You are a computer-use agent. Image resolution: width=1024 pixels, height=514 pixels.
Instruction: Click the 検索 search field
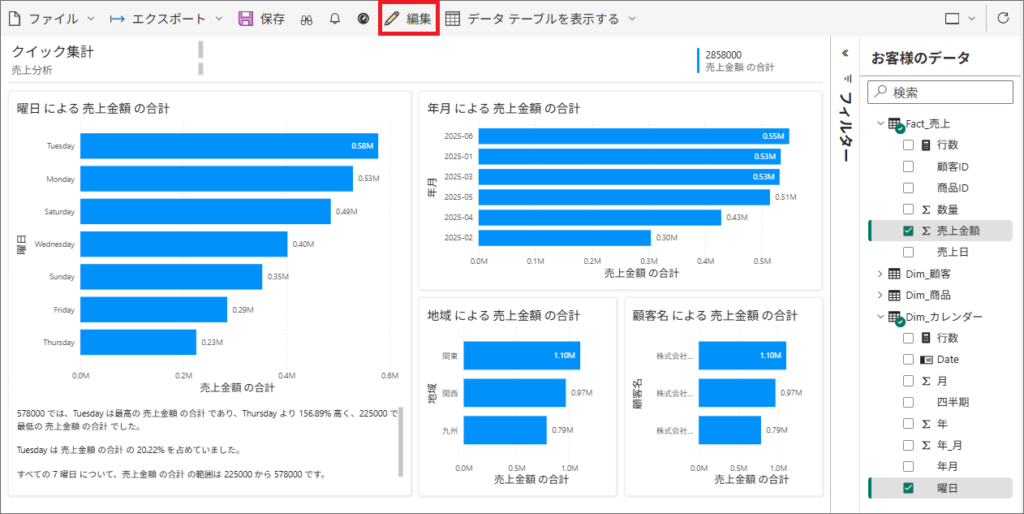coord(940,92)
